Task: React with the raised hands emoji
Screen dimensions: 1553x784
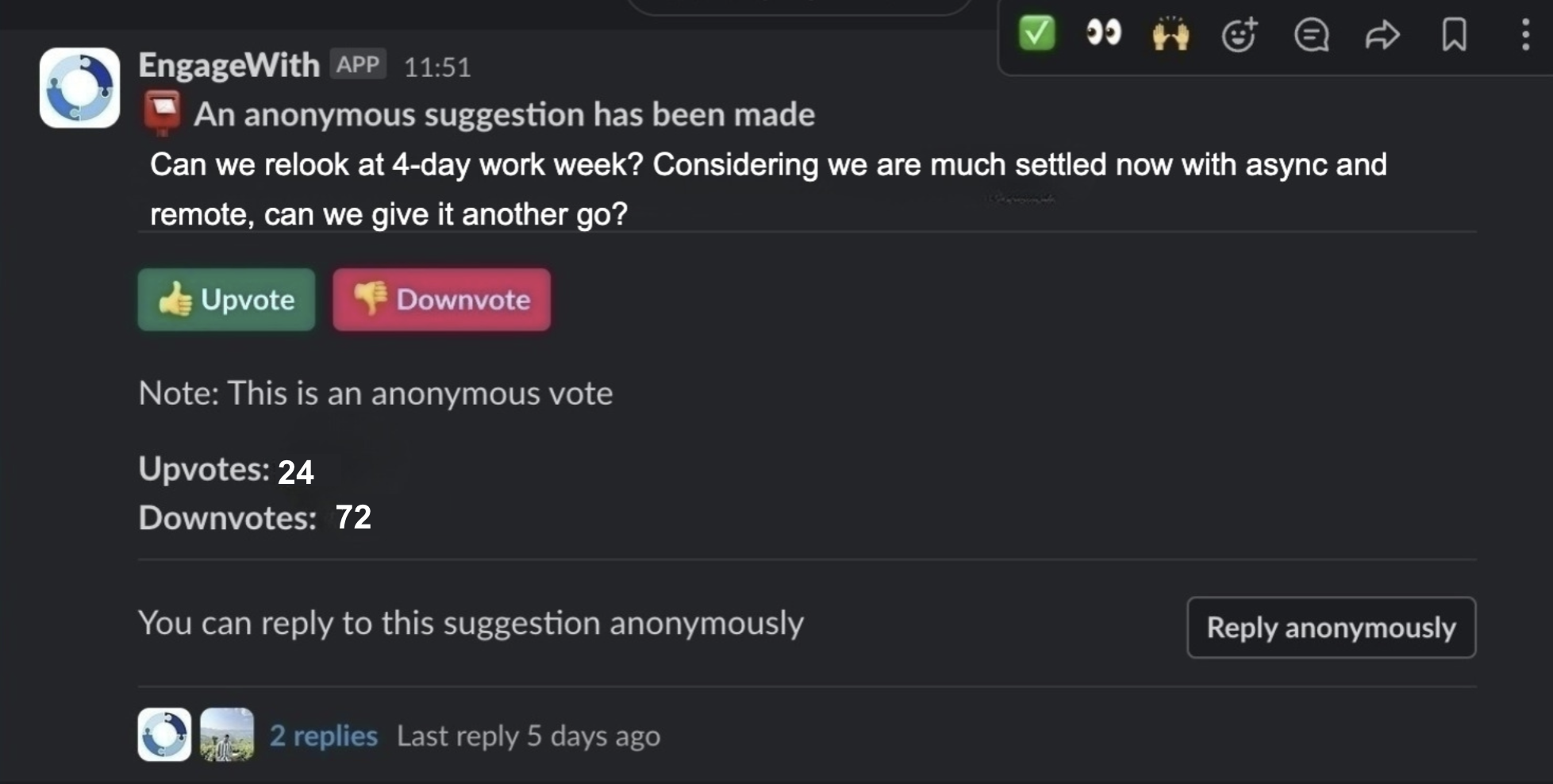Action: (1171, 34)
